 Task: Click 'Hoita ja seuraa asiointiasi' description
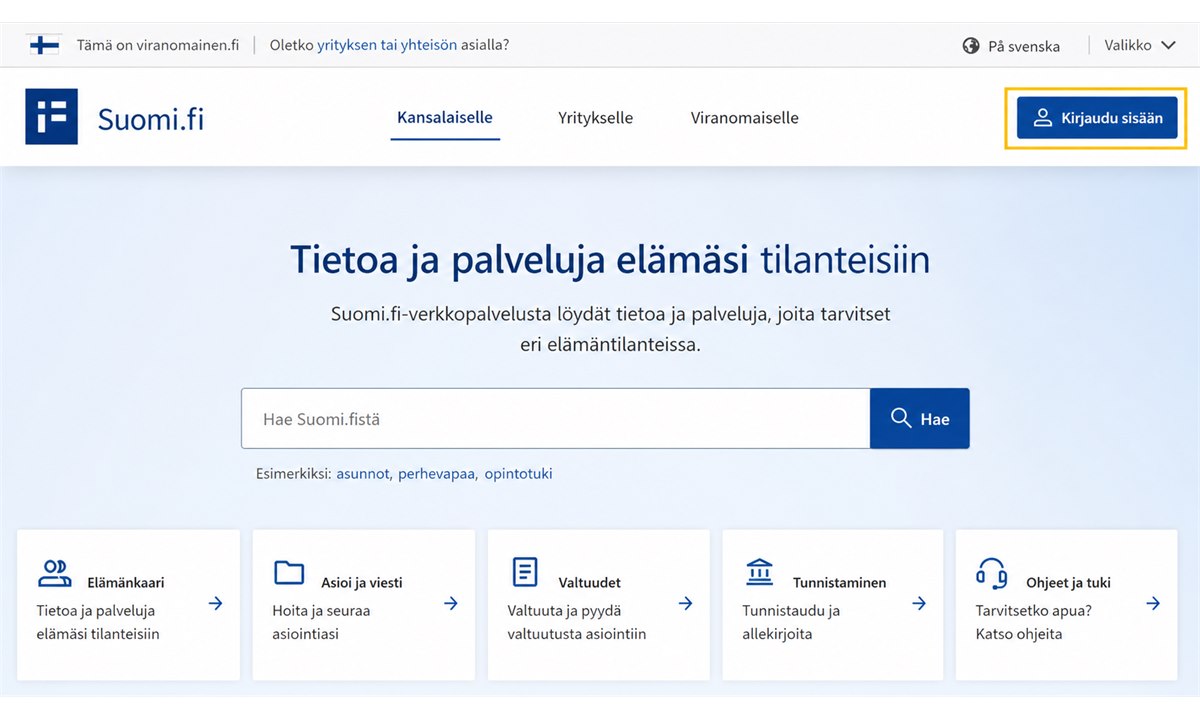click(x=321, y=622)
